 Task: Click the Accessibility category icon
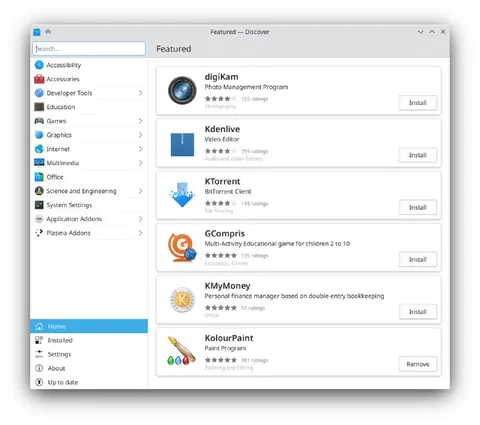click(39, 65)
